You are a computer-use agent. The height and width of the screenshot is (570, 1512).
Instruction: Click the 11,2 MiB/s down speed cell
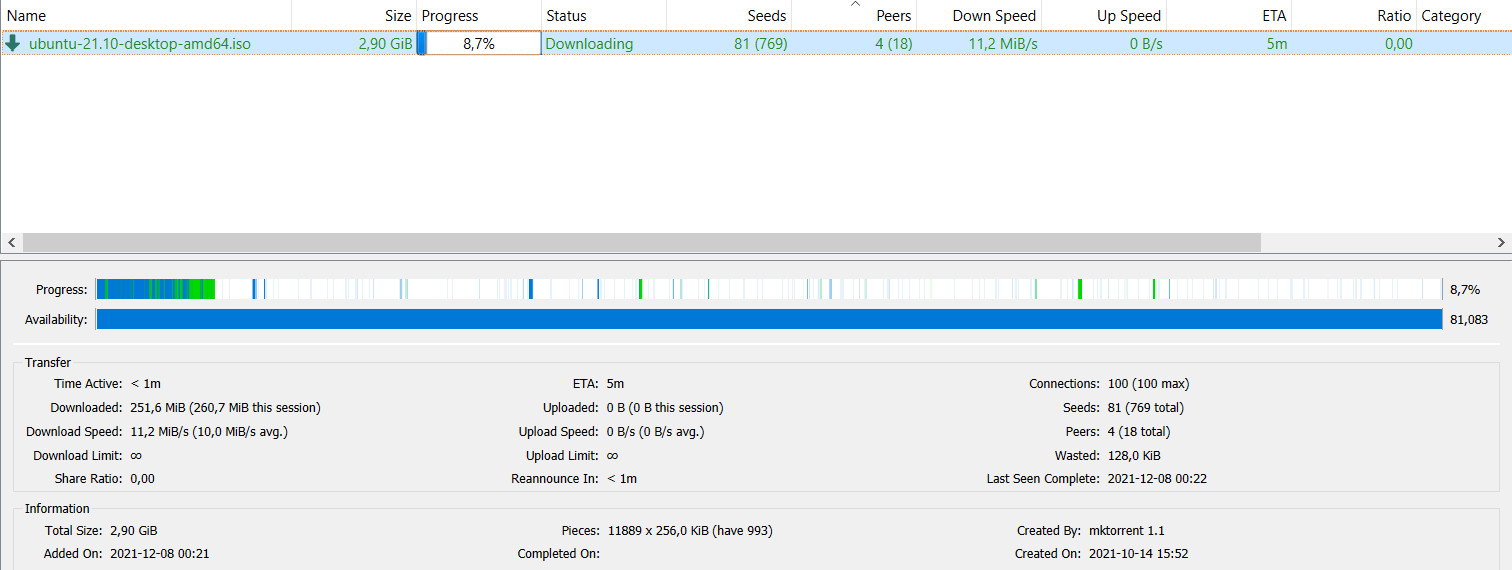(1003, 44)
